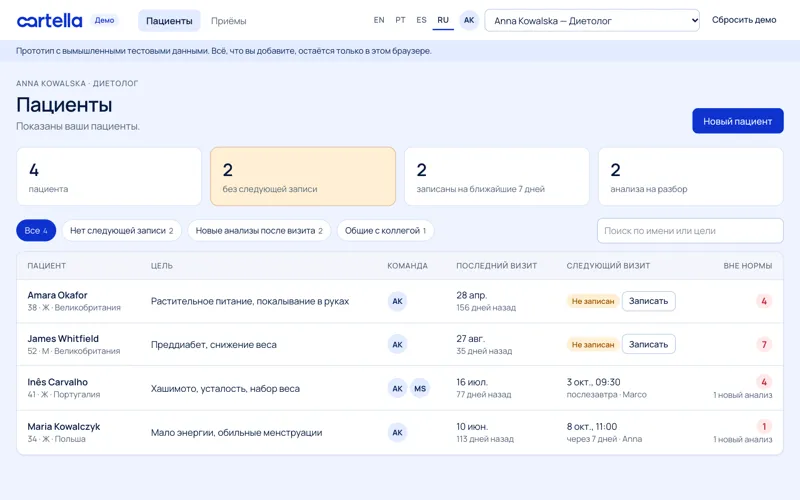The width and height of the screenshot is (800, 500).
Task: Toggle the Нет следующей записи filter
Action: tap(121, 231)
